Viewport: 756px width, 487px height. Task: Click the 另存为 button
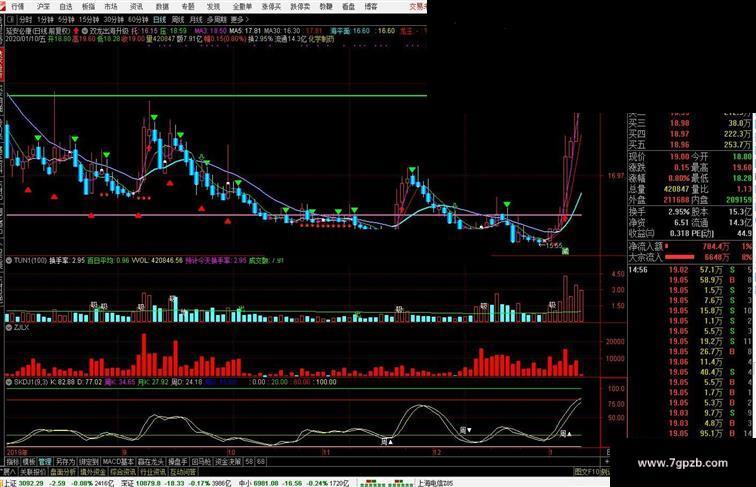coord(65,462)
